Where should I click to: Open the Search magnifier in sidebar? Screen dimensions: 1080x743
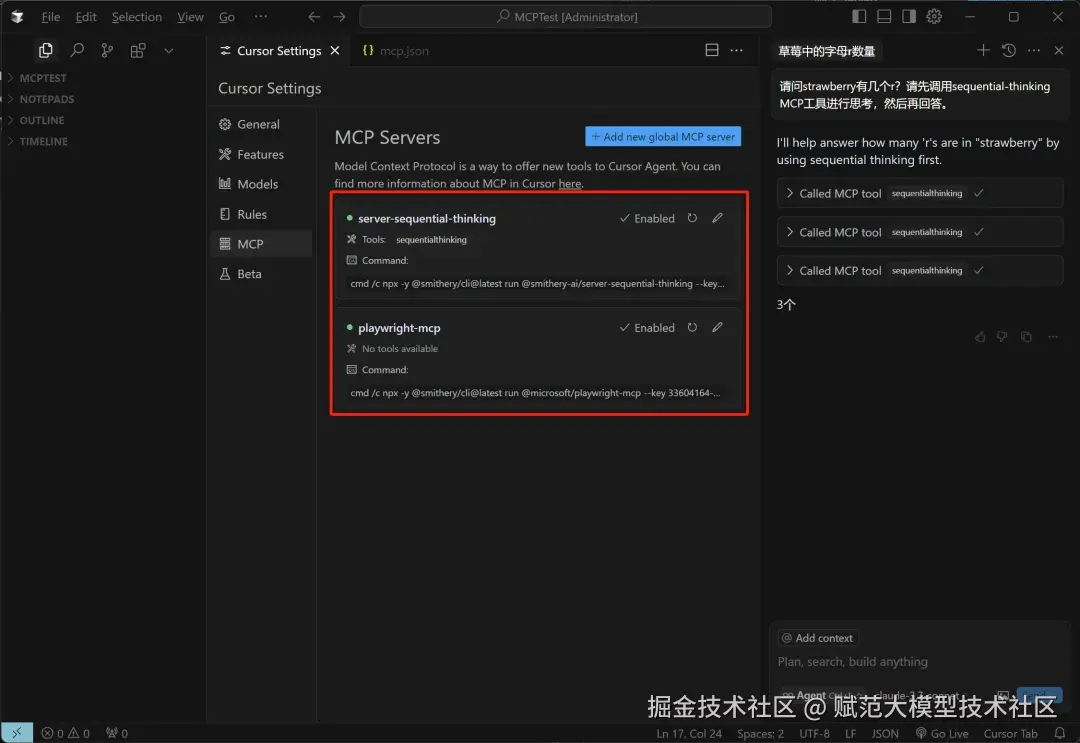(77, 50)
